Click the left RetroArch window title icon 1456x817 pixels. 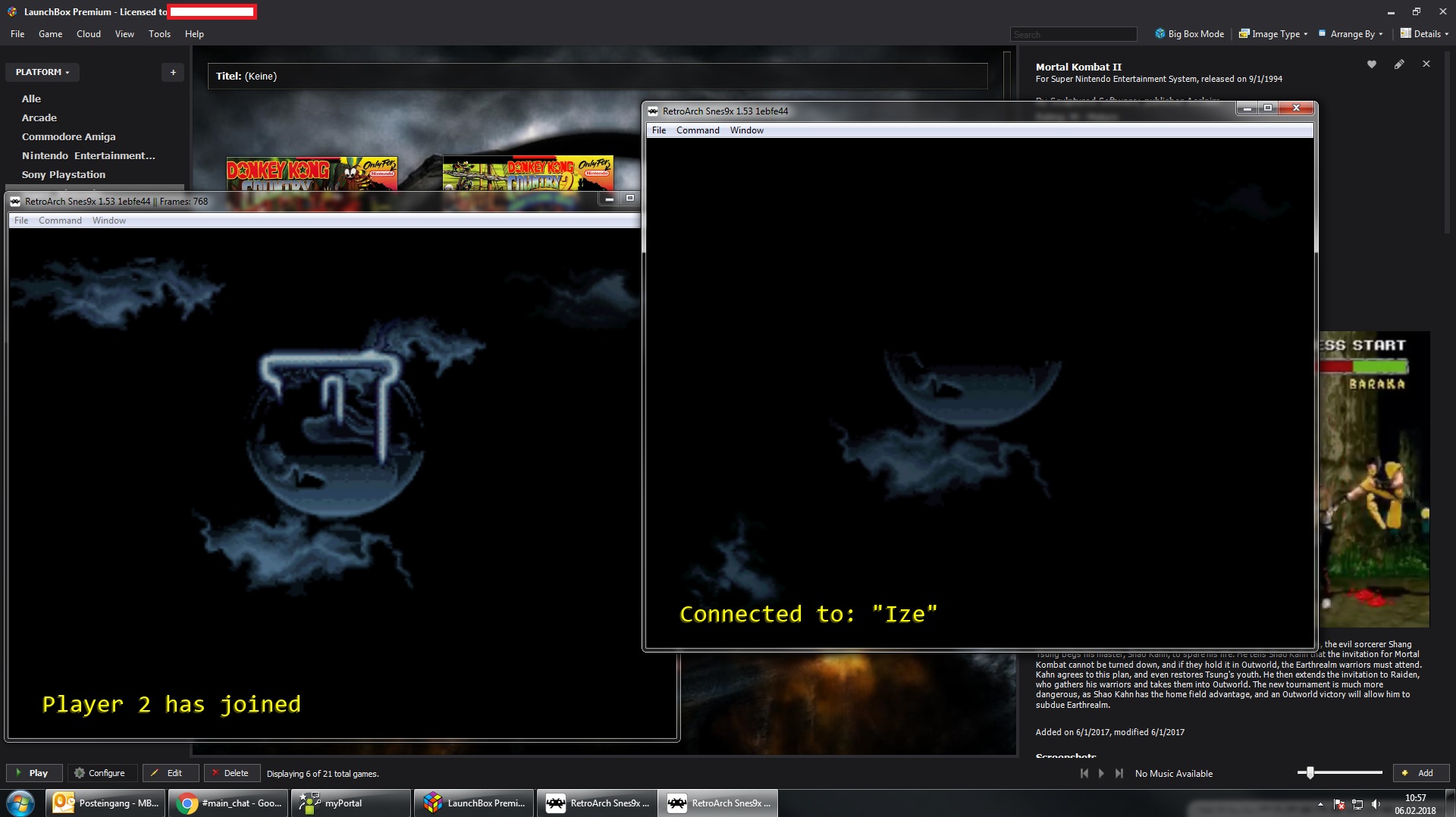tap(15, 202)
